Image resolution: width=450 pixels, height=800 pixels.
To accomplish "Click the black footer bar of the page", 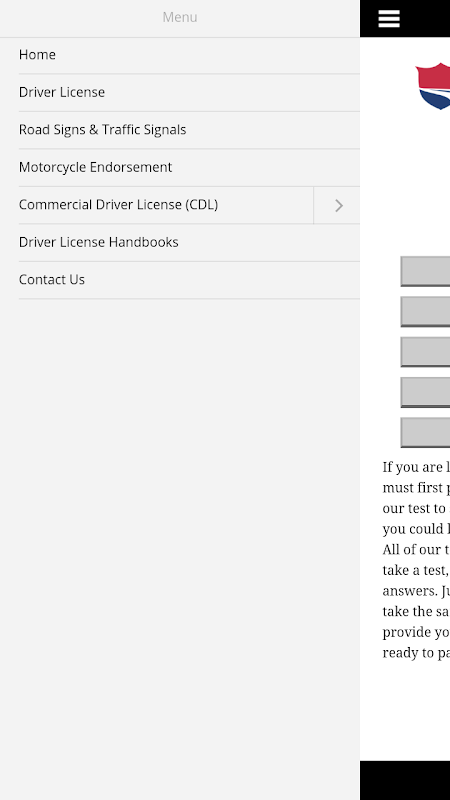I will (405, 780).
